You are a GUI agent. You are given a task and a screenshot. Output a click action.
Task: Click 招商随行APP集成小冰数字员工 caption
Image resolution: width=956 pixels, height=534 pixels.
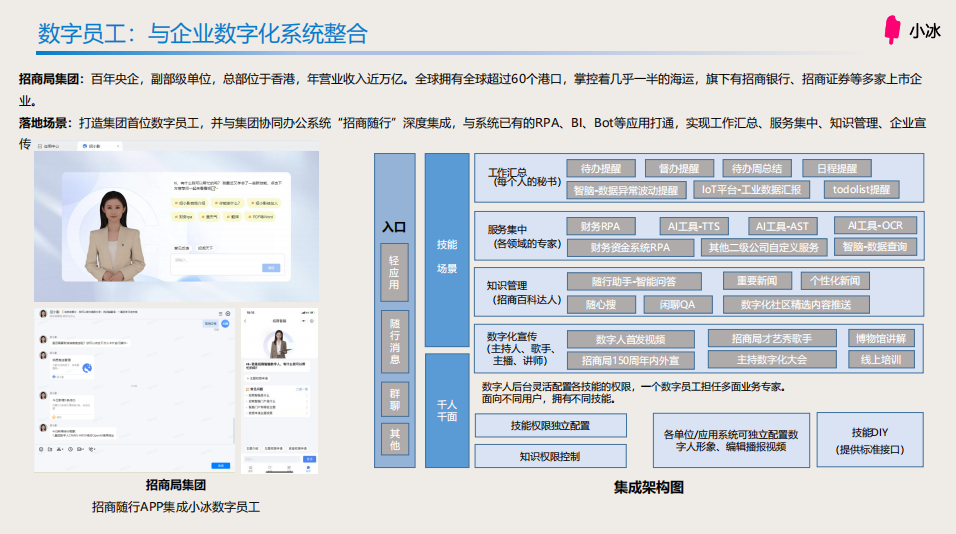click(x=176, y=507)
